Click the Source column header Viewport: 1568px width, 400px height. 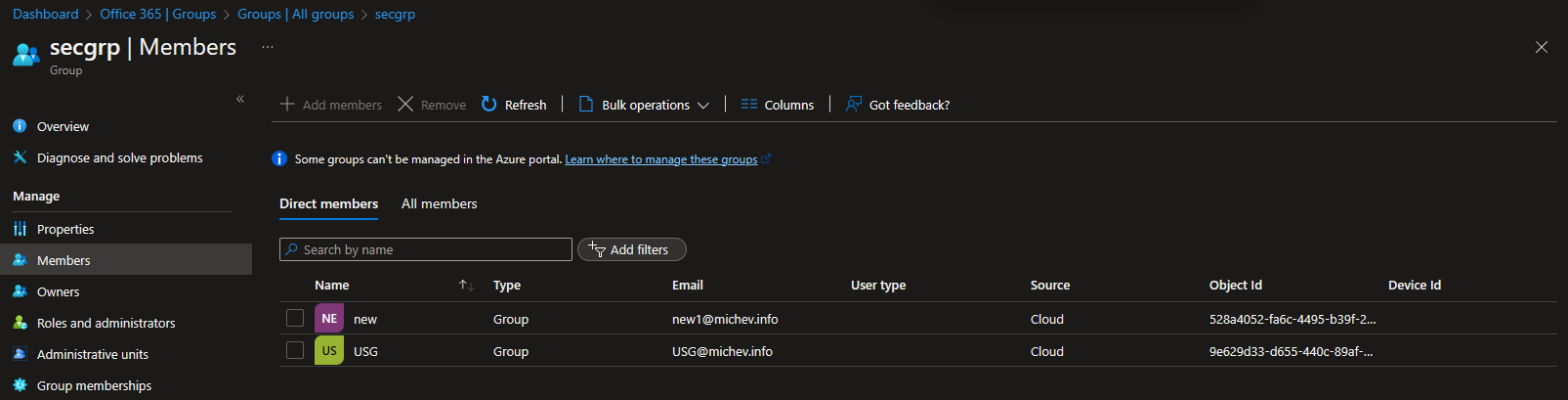click(x=1050, y=286)
